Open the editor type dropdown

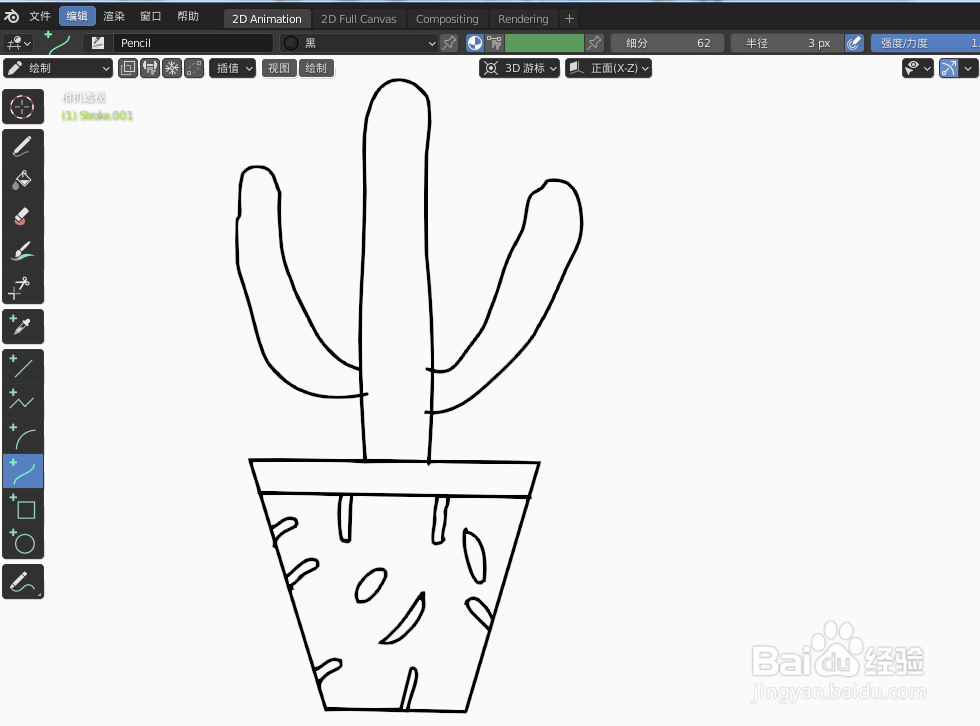pyautogui.click(x=18, y=43)
